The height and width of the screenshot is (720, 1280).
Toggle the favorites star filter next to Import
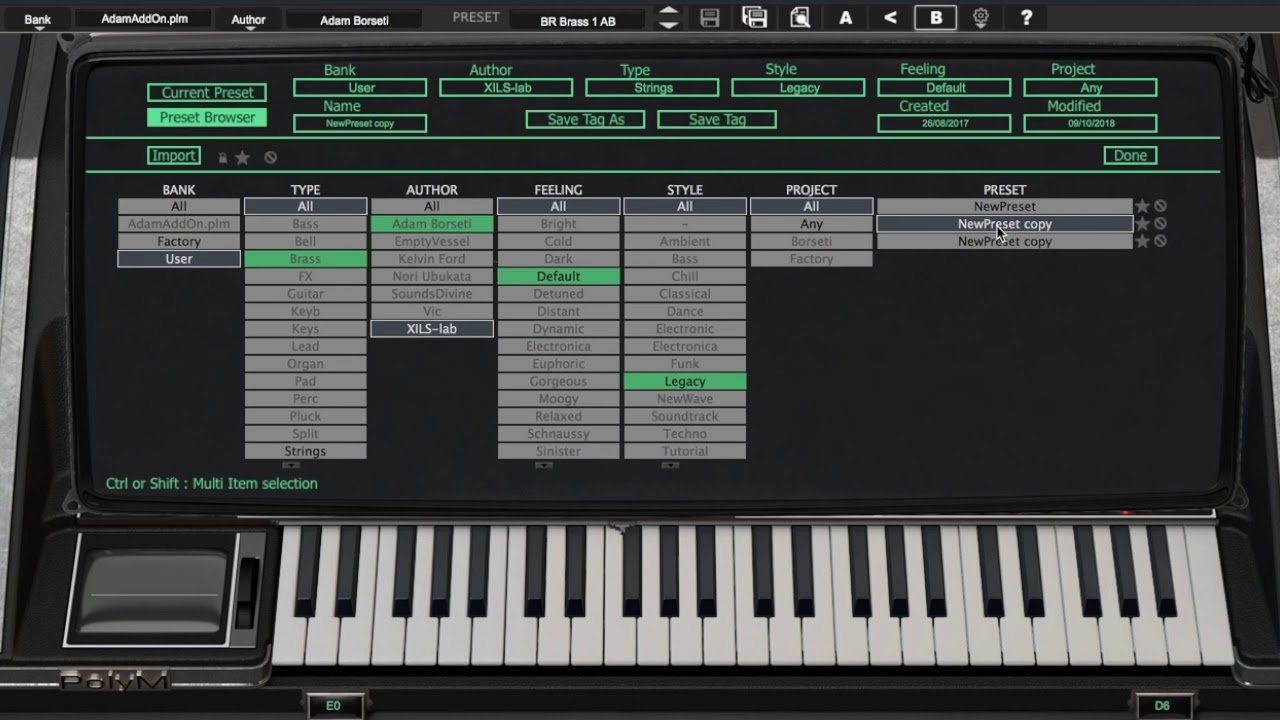click(x=242, y=157)
